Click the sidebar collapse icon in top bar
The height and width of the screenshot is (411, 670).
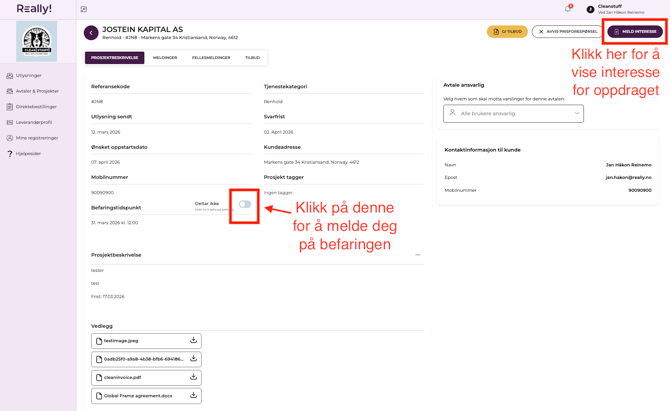point(84,9)
